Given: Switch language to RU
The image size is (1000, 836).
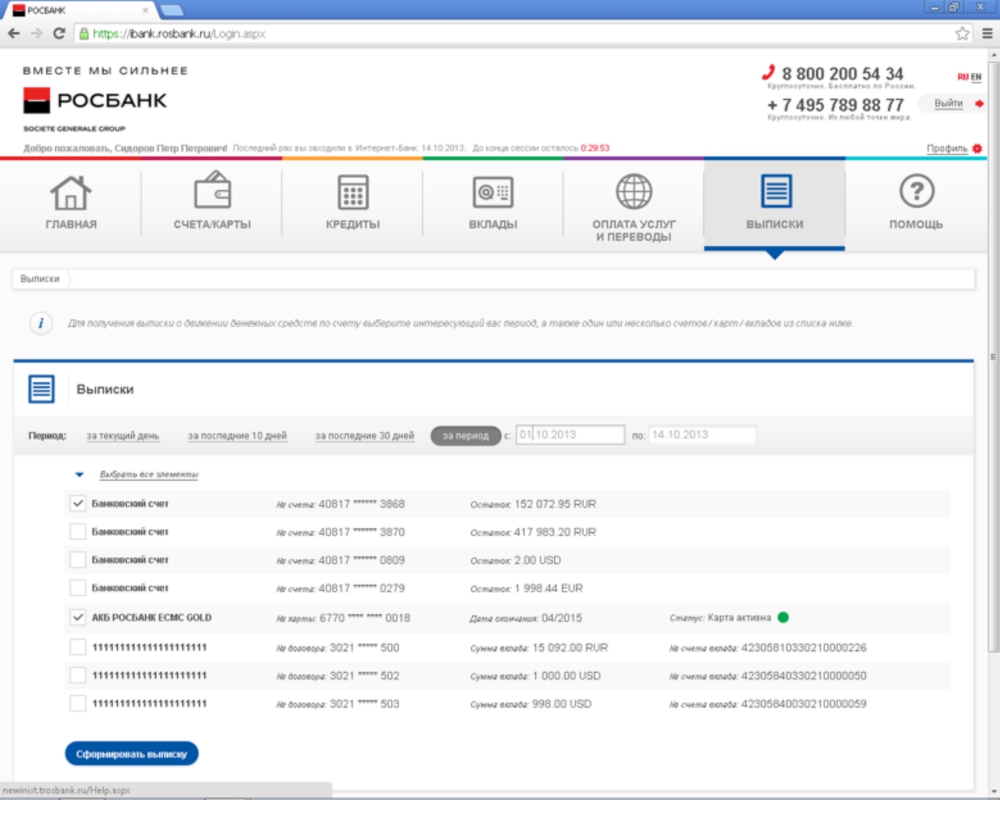Looking at the screenshot, I should pyautogui.click(x=962, y=77).
